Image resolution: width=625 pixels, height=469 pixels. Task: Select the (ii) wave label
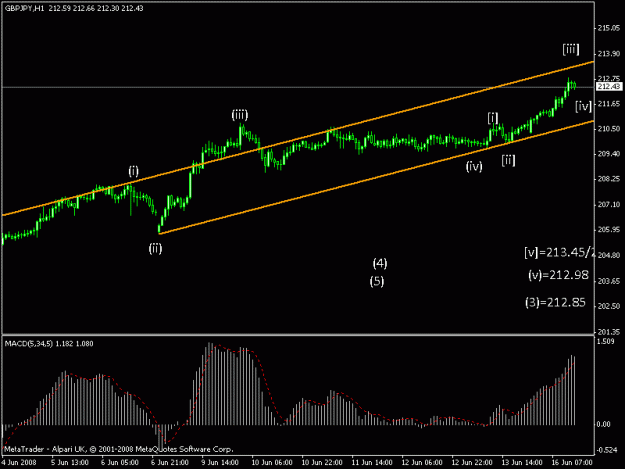[155, 249]
